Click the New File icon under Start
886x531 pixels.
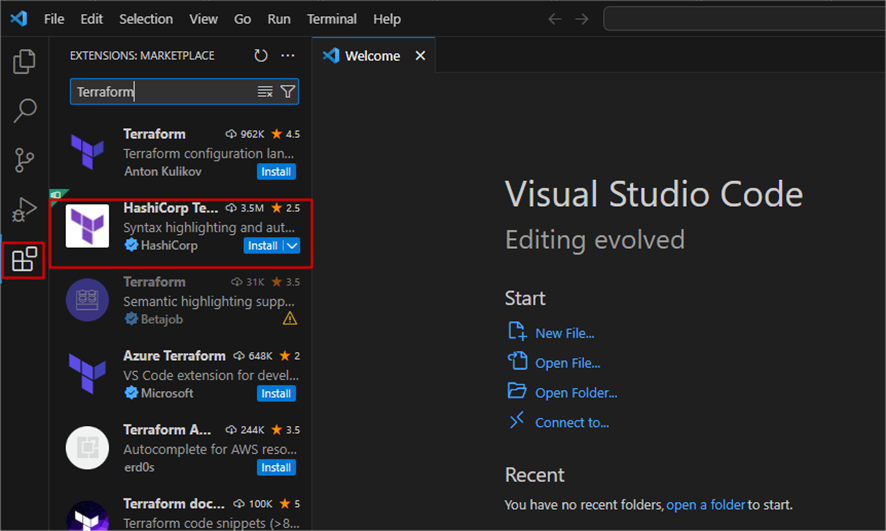[x=517, y=331]
